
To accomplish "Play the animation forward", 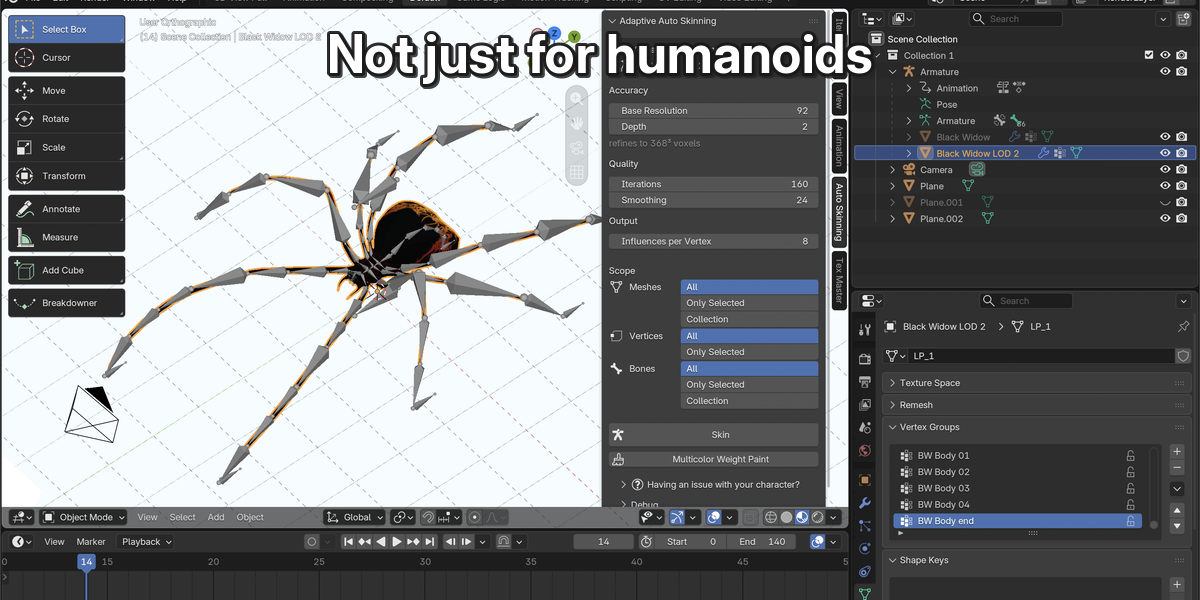I will (397, 542).
